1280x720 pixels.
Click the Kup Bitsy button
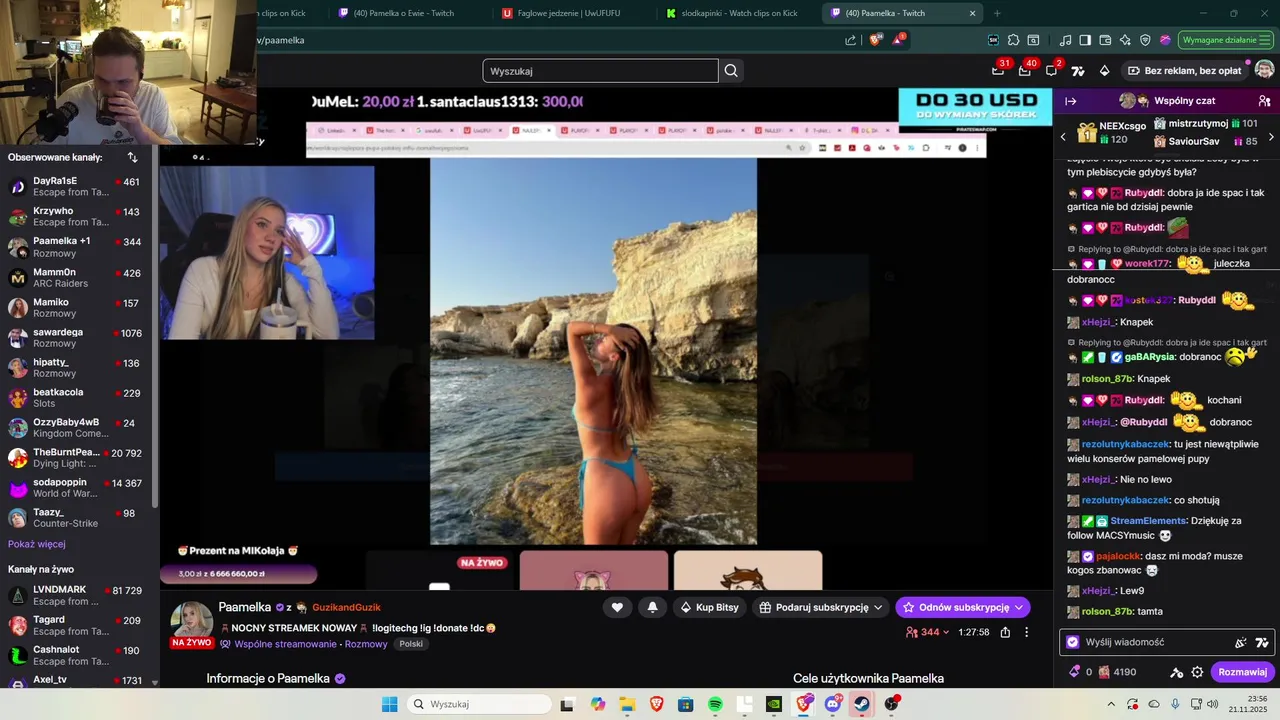point(710,607)
